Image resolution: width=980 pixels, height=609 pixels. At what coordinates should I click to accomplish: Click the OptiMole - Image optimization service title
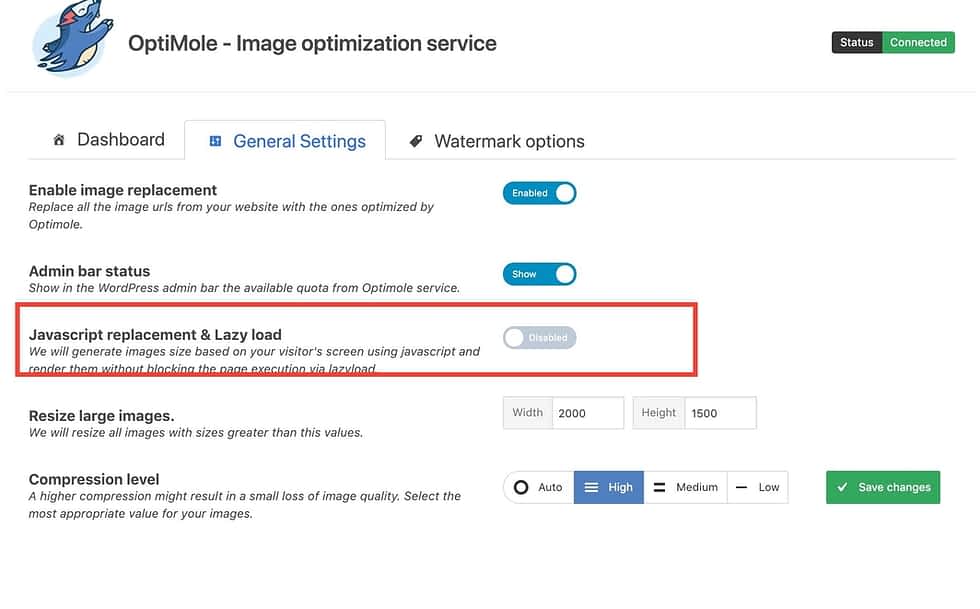[312, 43]
